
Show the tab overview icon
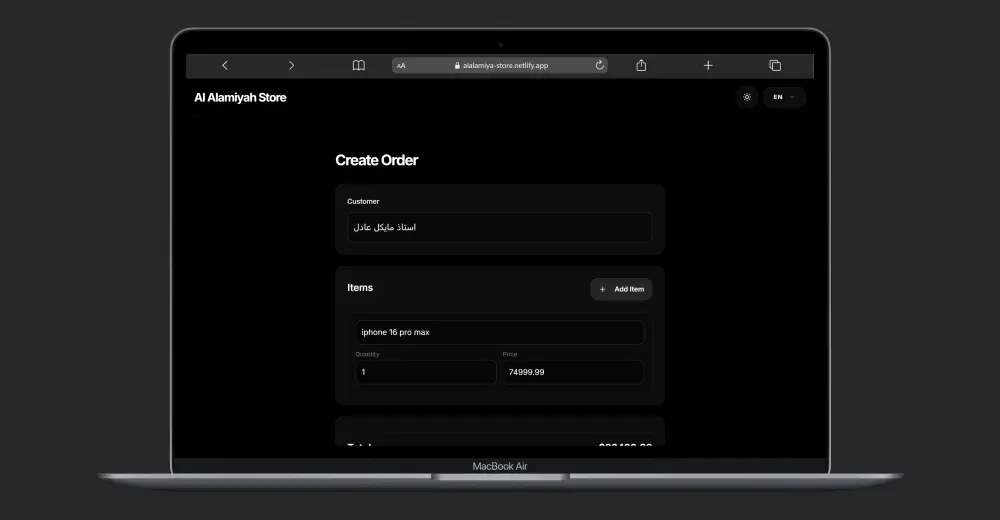tap(775, 65)
